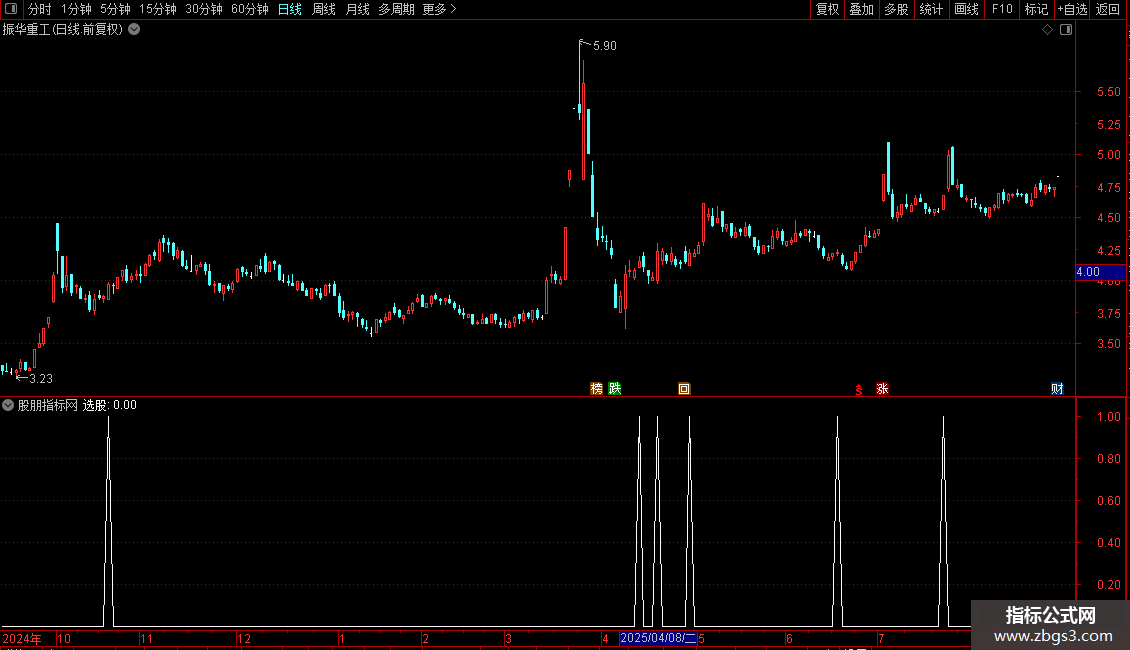Click the 5.90 high price label
The height and width of the screenshot is (650, 1130).
pos(605,46)
